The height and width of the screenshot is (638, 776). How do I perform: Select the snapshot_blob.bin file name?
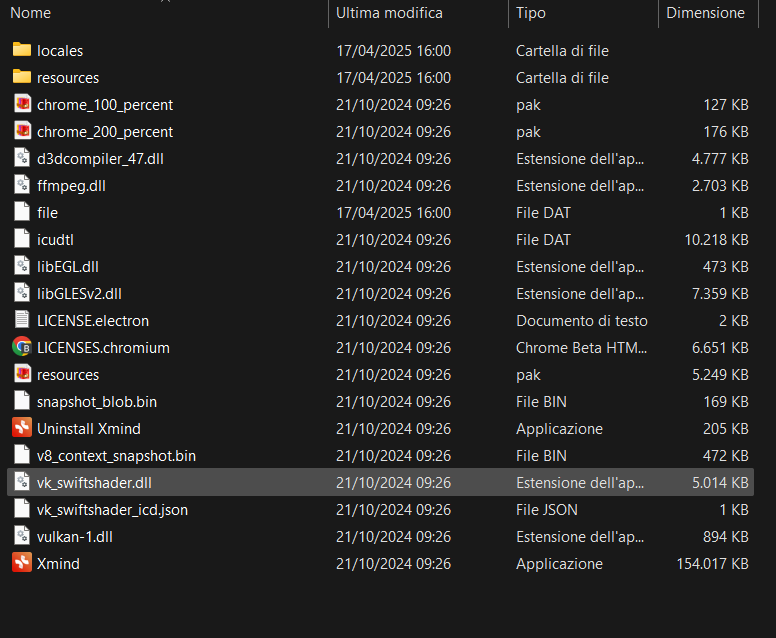(x=97, y=401)
